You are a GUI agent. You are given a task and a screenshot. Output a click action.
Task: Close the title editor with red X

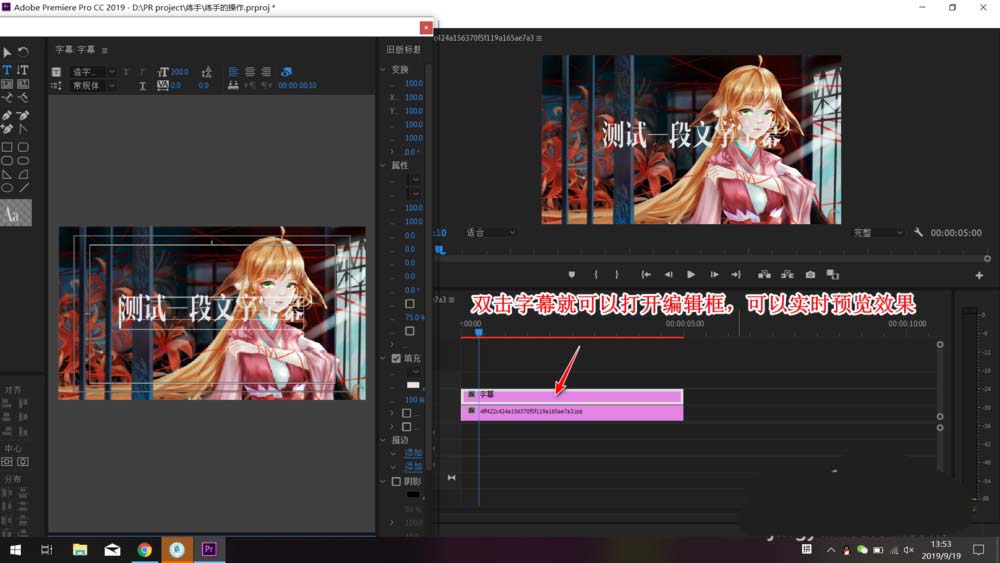click(426, 27)
